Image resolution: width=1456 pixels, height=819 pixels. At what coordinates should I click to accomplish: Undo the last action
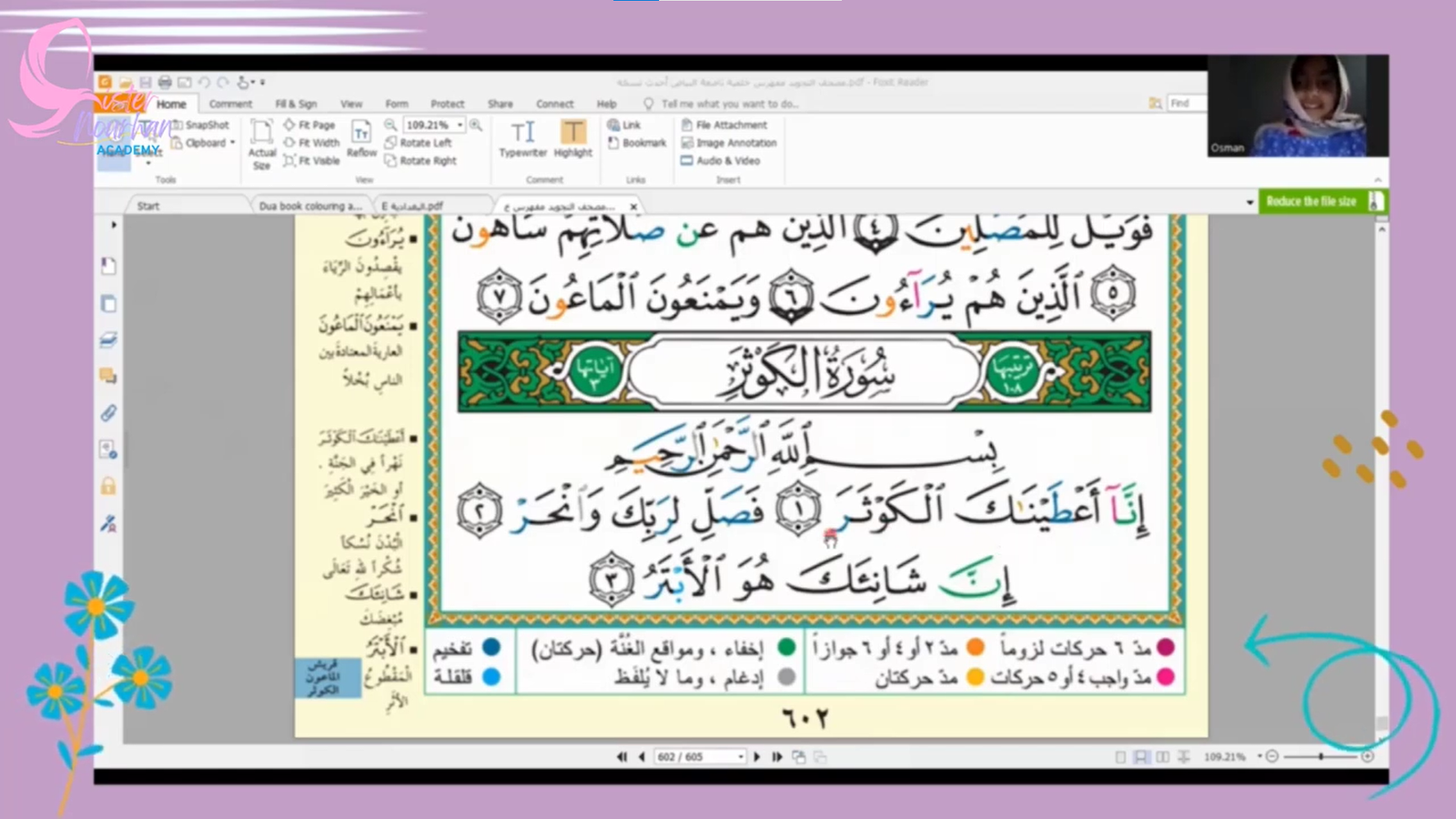tap(204, 82)
